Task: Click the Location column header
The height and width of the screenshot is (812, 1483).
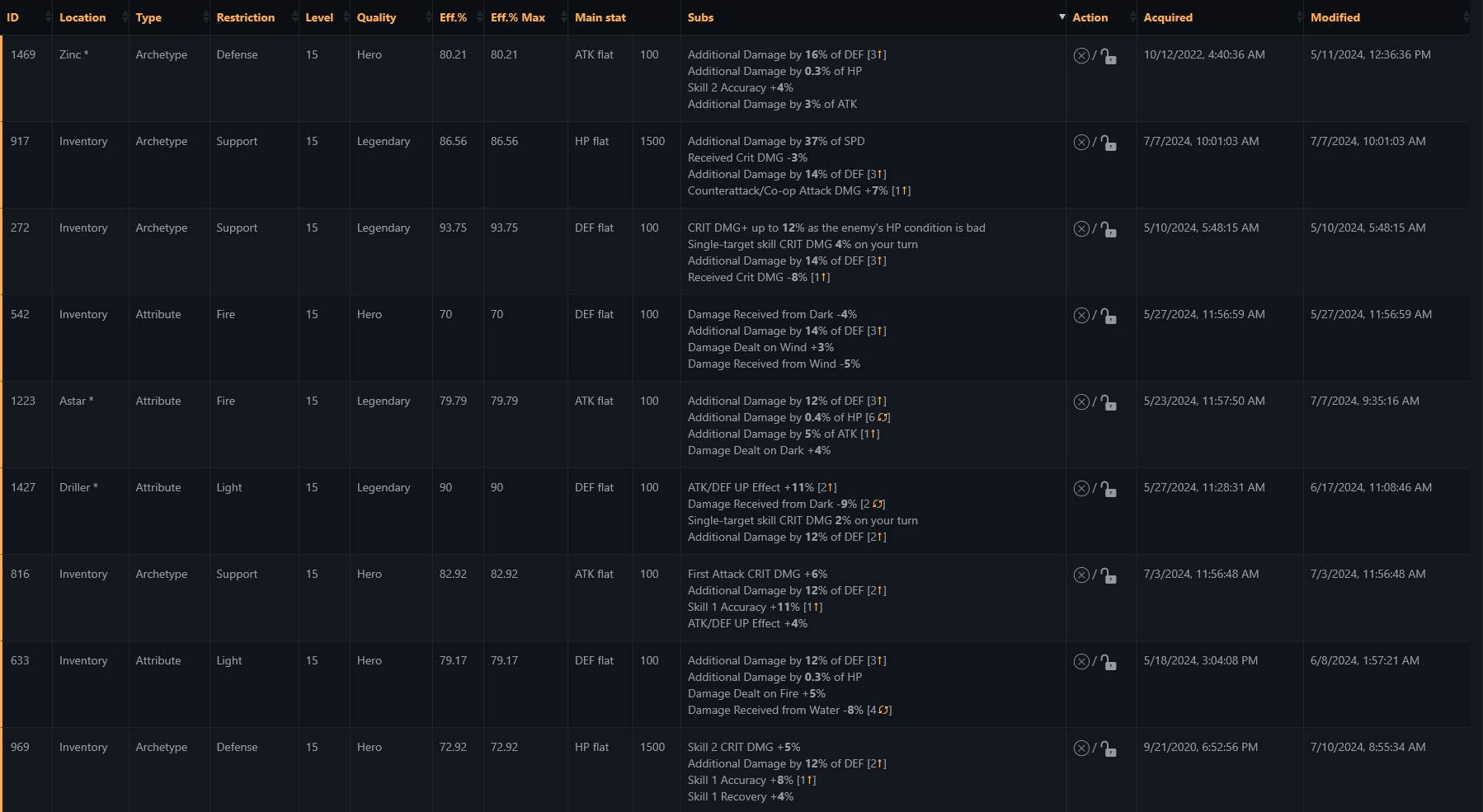Action: pyautogui.click(x=82, y=17)
